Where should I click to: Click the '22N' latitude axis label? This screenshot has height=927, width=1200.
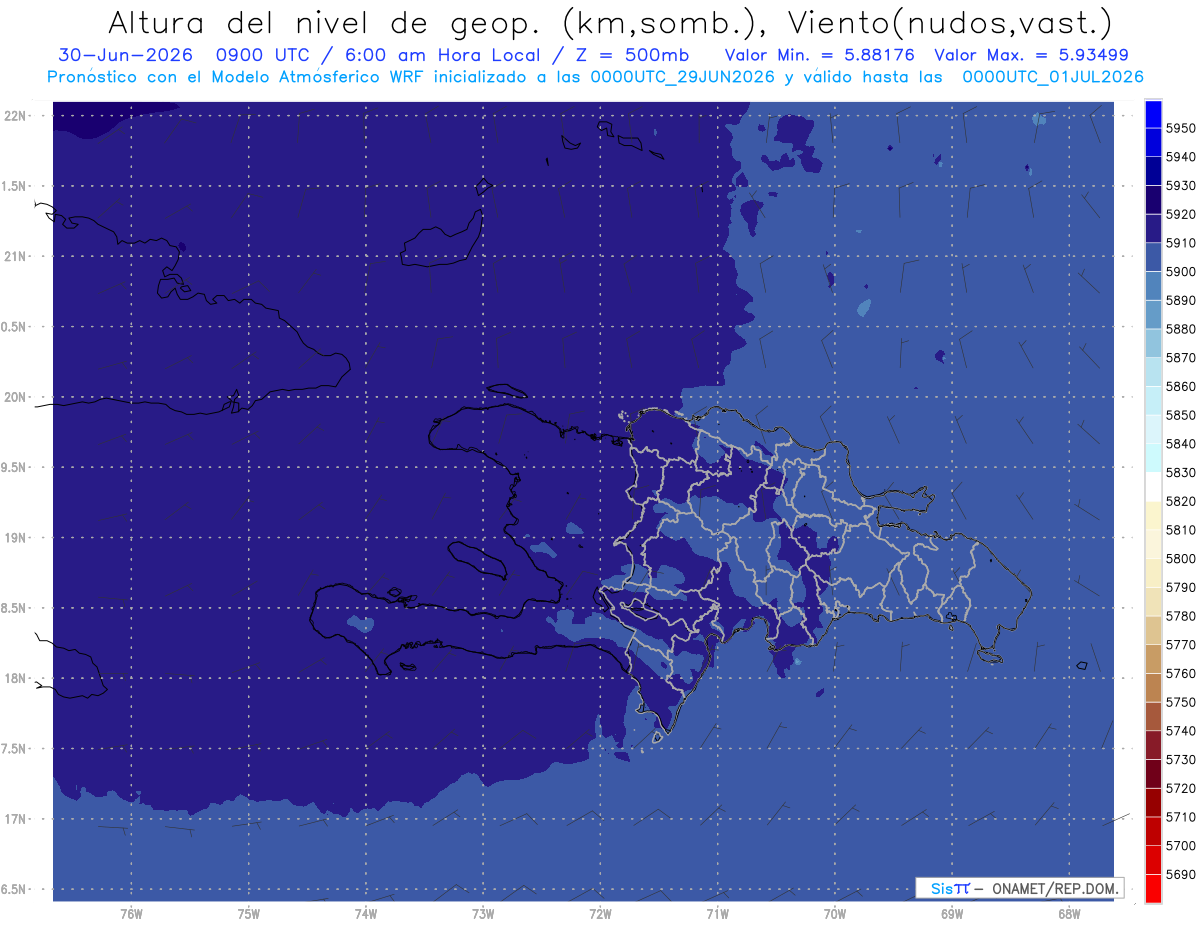point(17,116)
